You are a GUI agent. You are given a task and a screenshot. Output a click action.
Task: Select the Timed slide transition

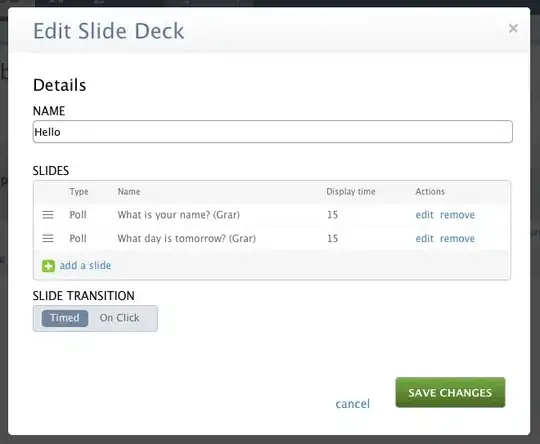point(65,318)
